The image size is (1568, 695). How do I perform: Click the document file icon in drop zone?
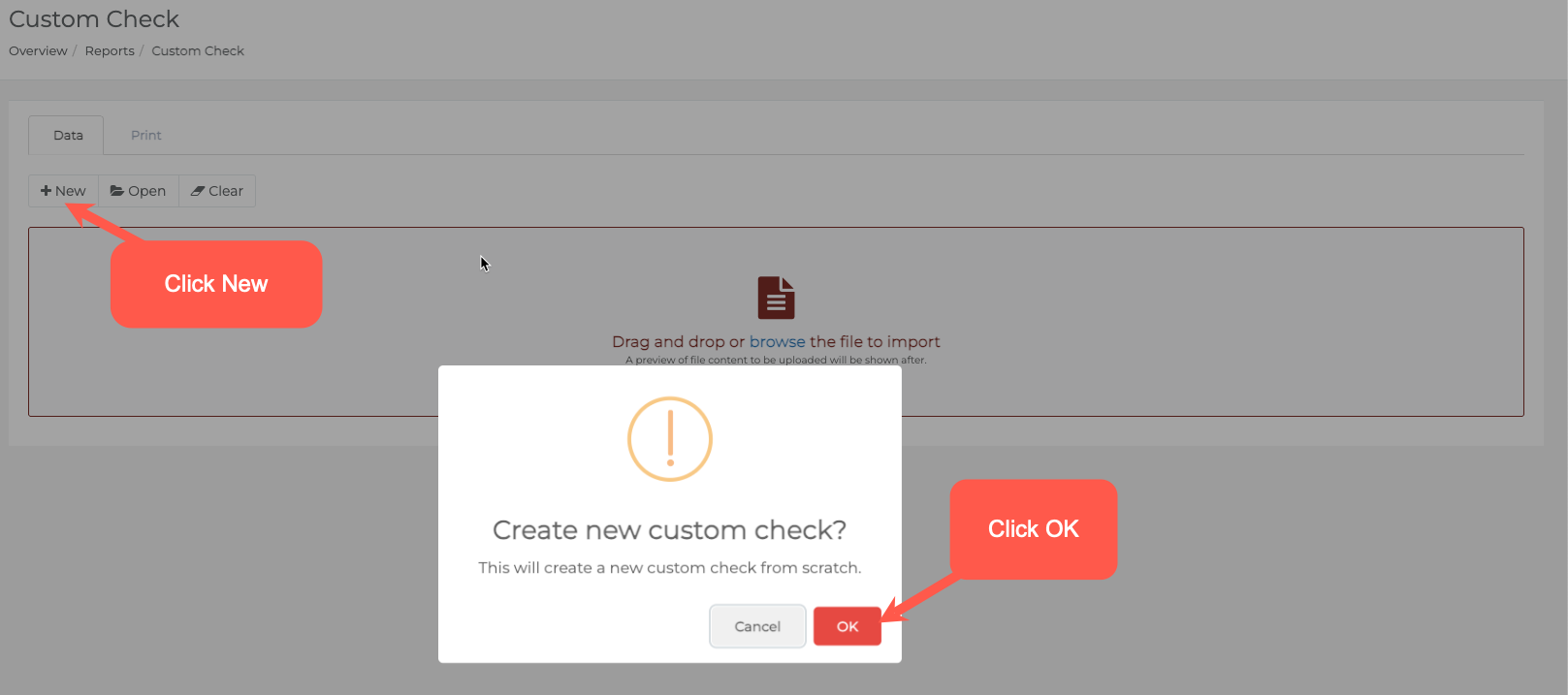[776, 298]
